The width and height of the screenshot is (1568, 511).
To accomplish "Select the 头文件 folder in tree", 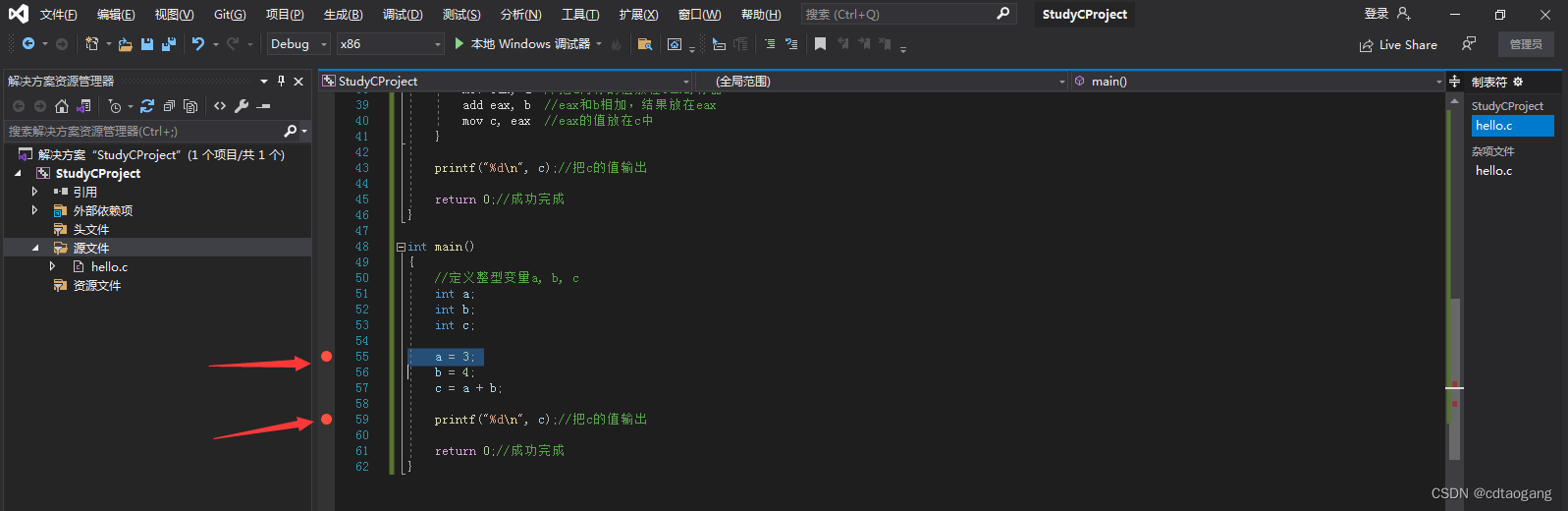I will tap(91, 229).
